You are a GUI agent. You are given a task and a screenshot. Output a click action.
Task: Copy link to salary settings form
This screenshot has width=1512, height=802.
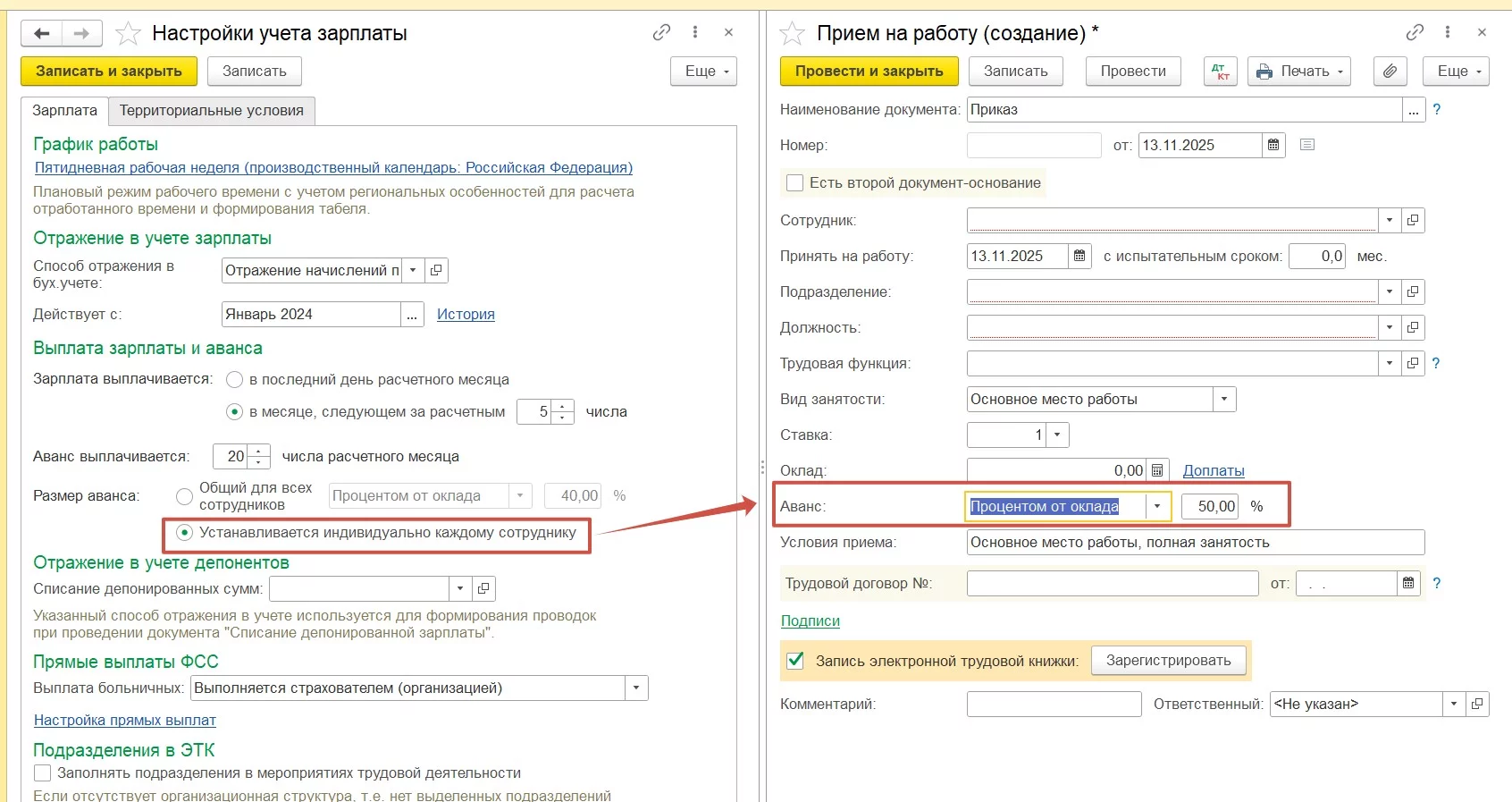click(661, 32)
